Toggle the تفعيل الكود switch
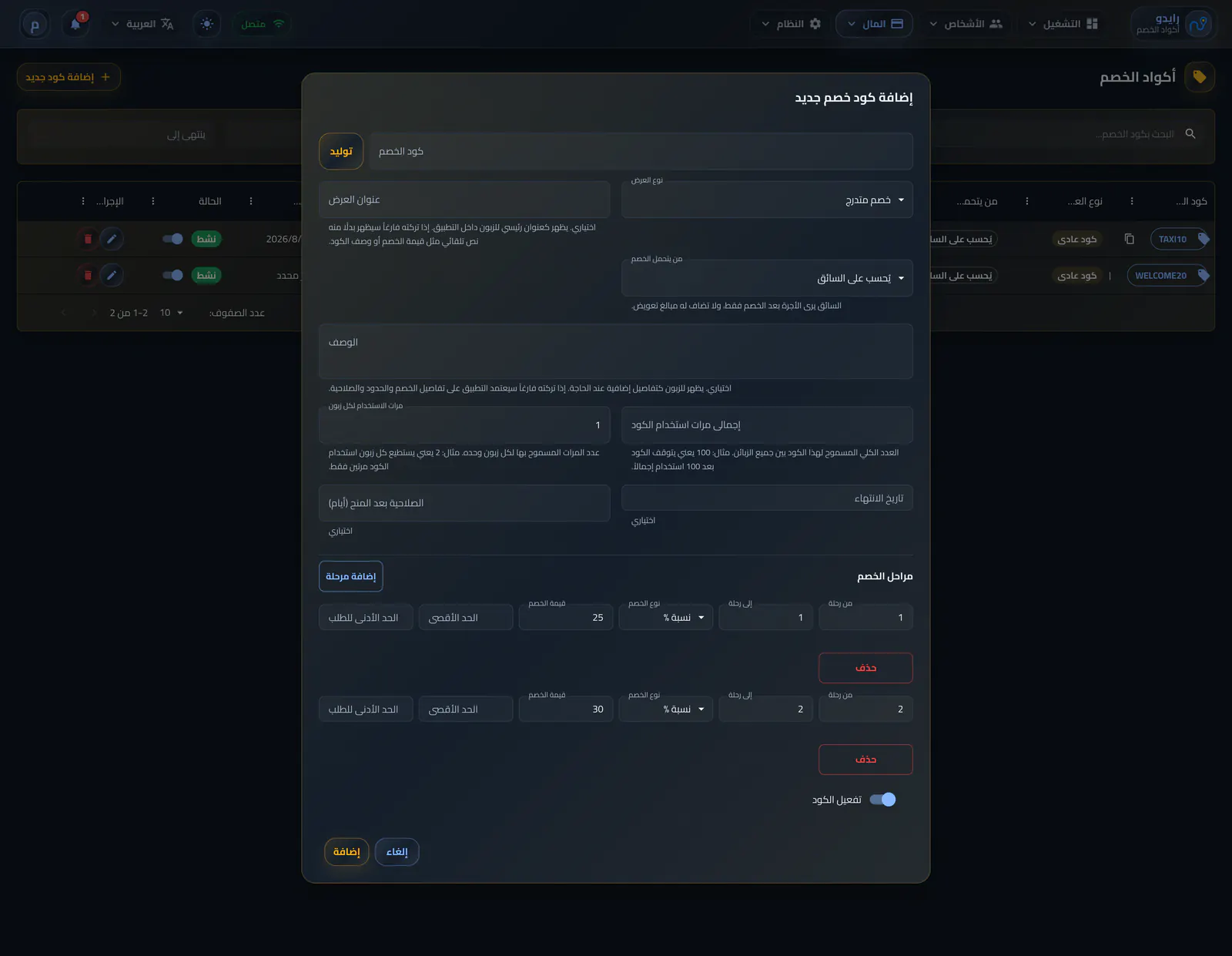 pyautogui.click(x=882, y=800)
